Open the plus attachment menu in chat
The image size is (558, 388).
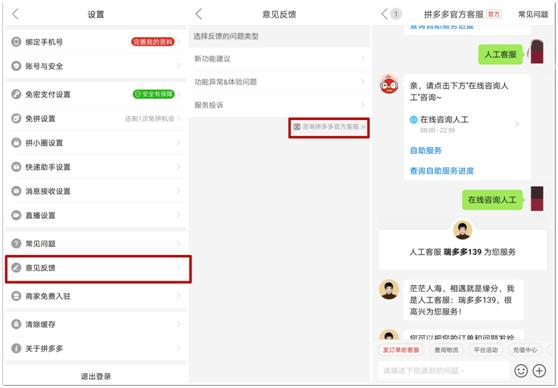(539, 371)
